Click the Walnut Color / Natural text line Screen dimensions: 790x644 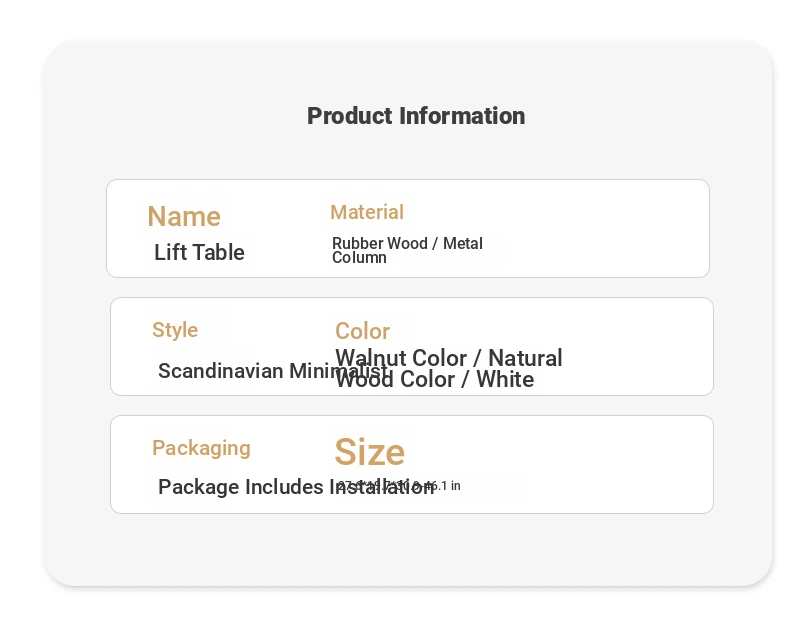[x=448, y=358]
